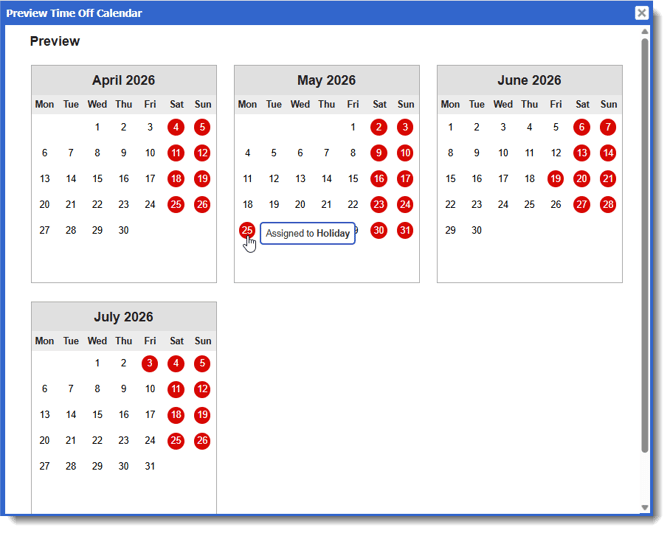Viewport: 670px width, 533px height.
Task: Click July 26 red circle date
Action: (x=202, y=441)
